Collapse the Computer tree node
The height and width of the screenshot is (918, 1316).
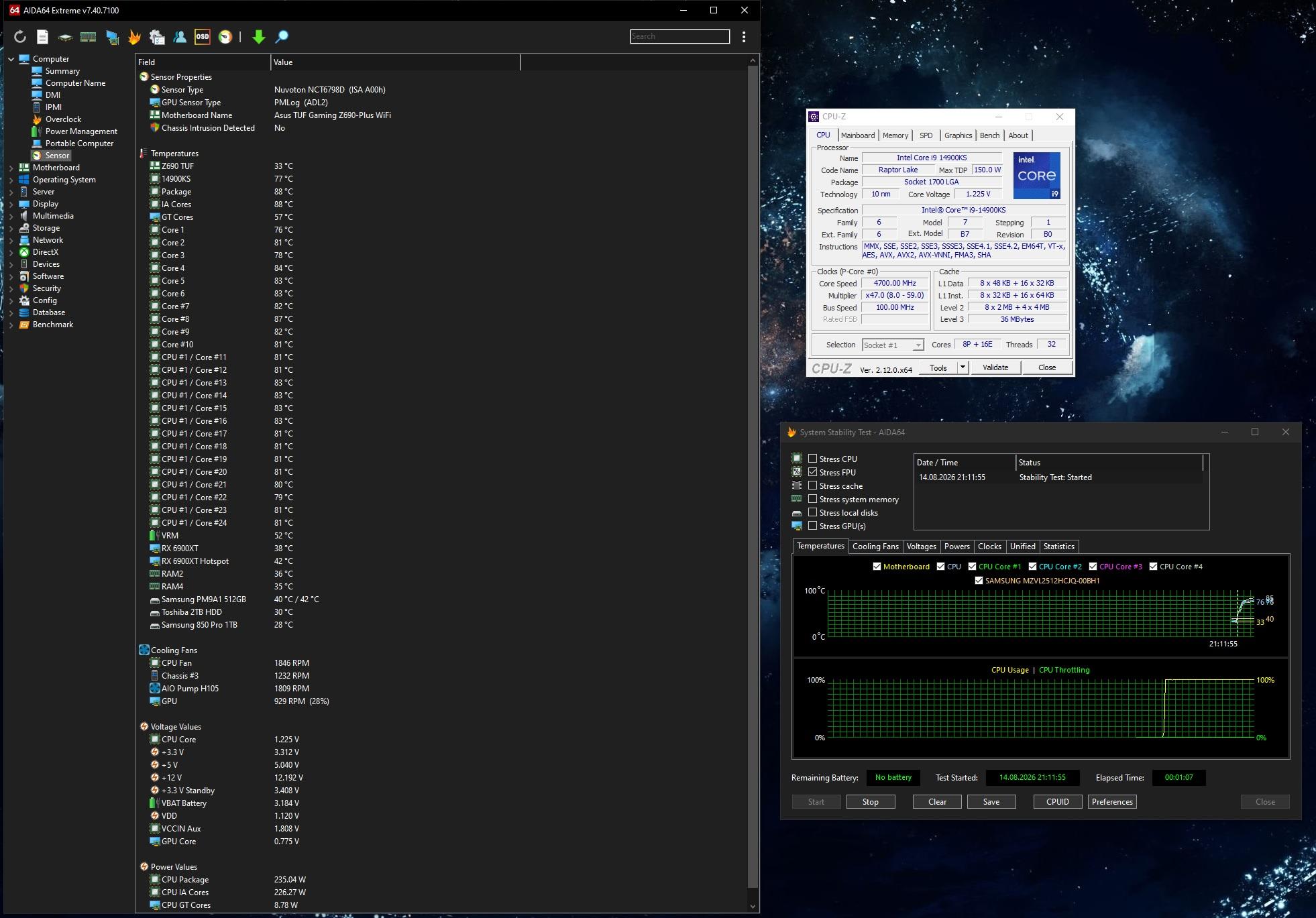[x=11, y=59]
